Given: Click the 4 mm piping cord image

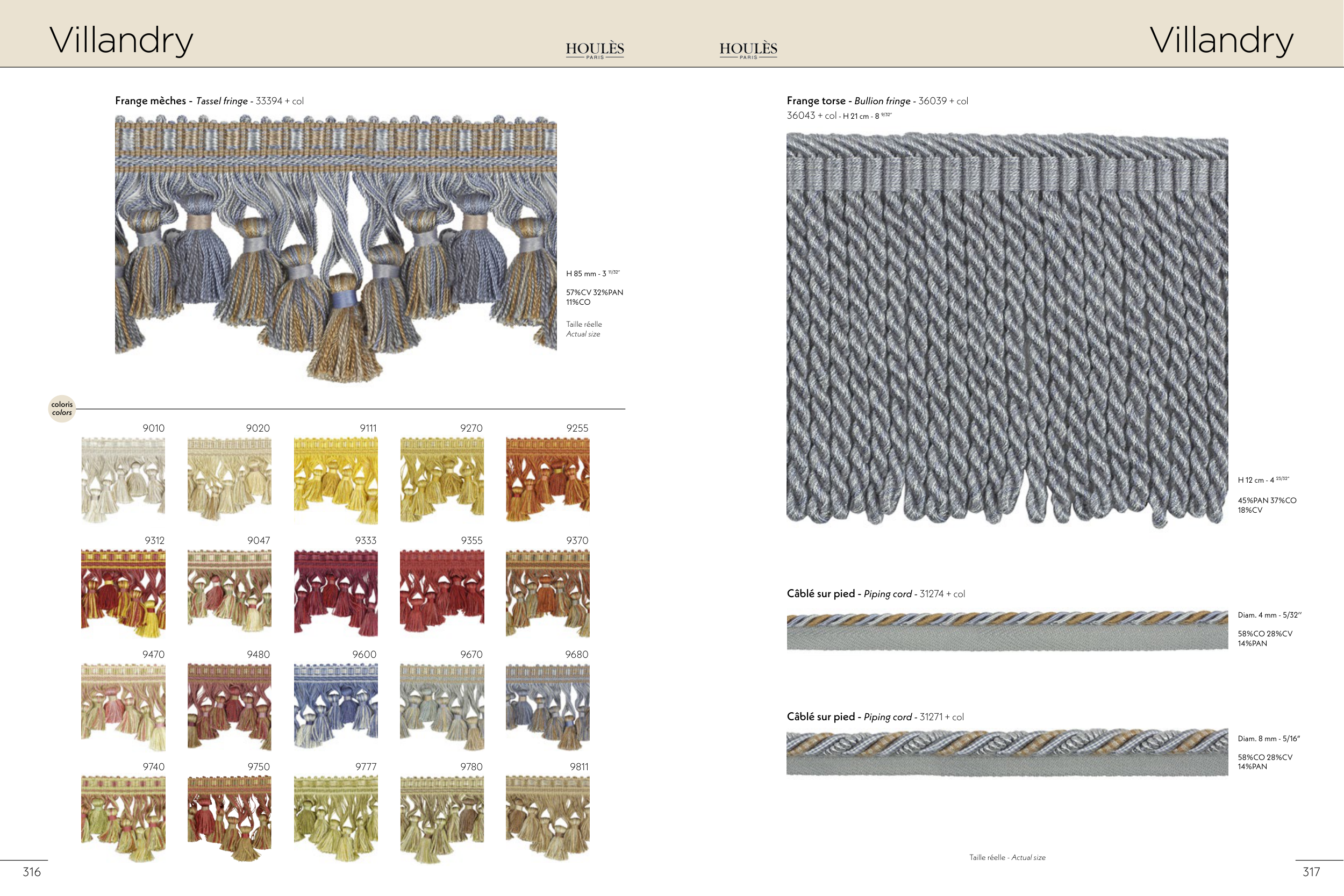Looking at the screenshot, I should pyautogui.click(x=1007, y=630).
